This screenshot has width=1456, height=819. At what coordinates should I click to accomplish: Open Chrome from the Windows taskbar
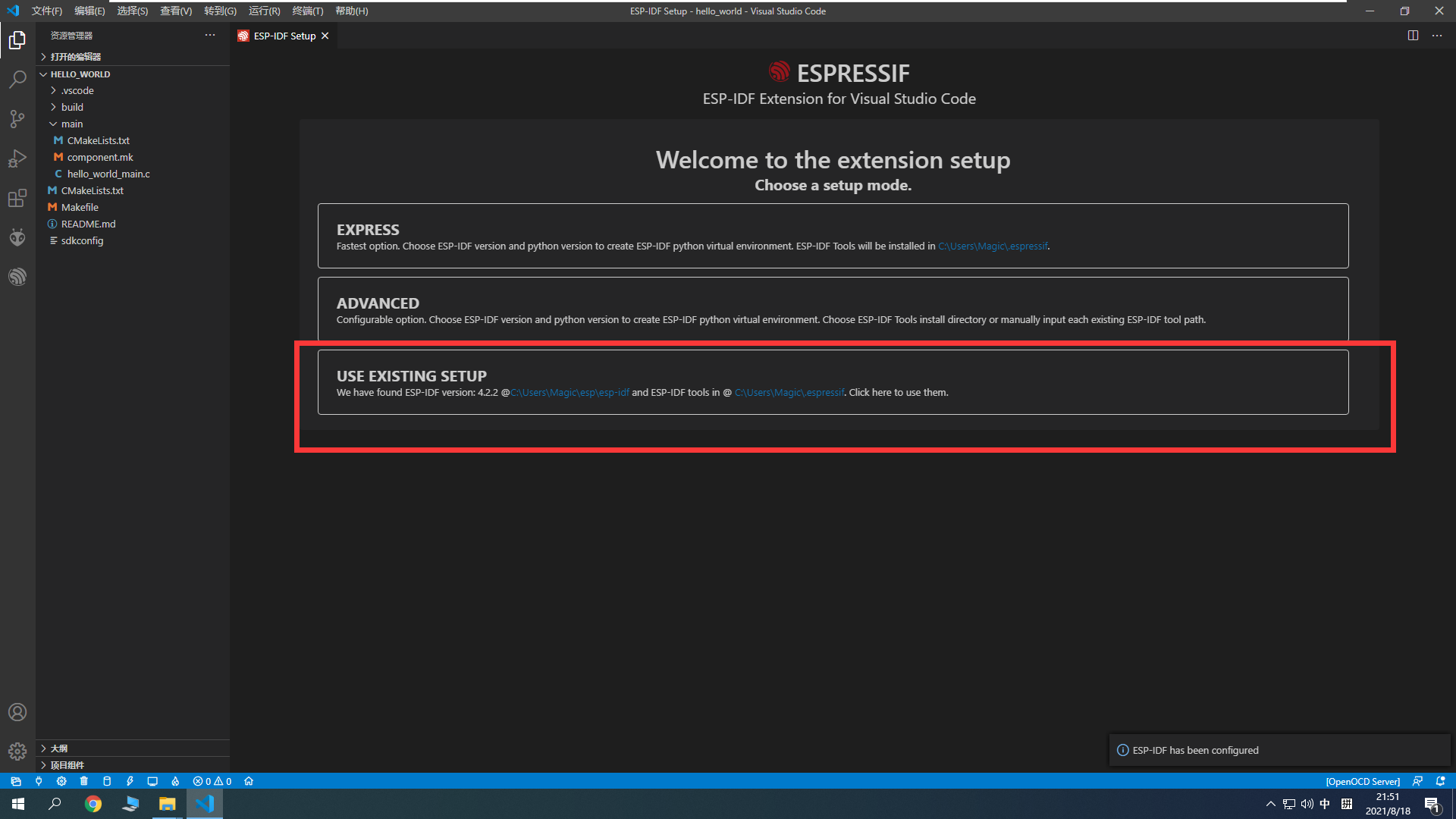93,804
